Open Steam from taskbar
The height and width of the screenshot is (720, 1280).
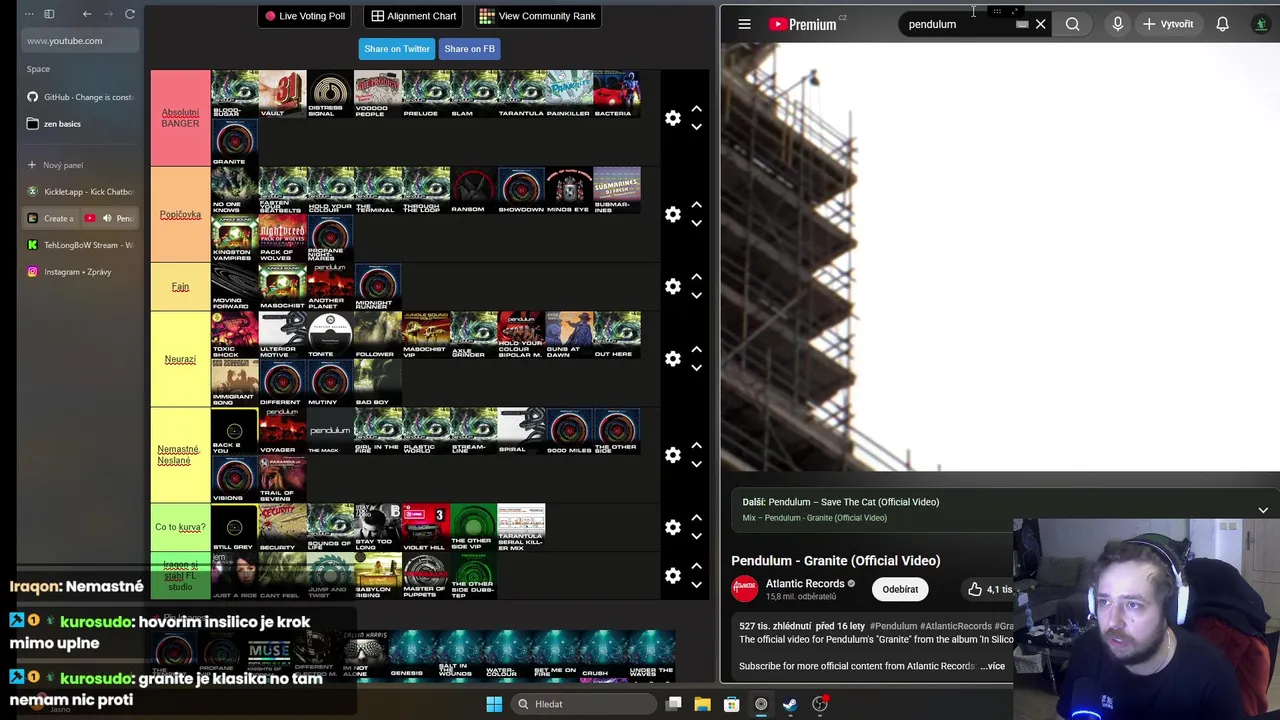790,704
